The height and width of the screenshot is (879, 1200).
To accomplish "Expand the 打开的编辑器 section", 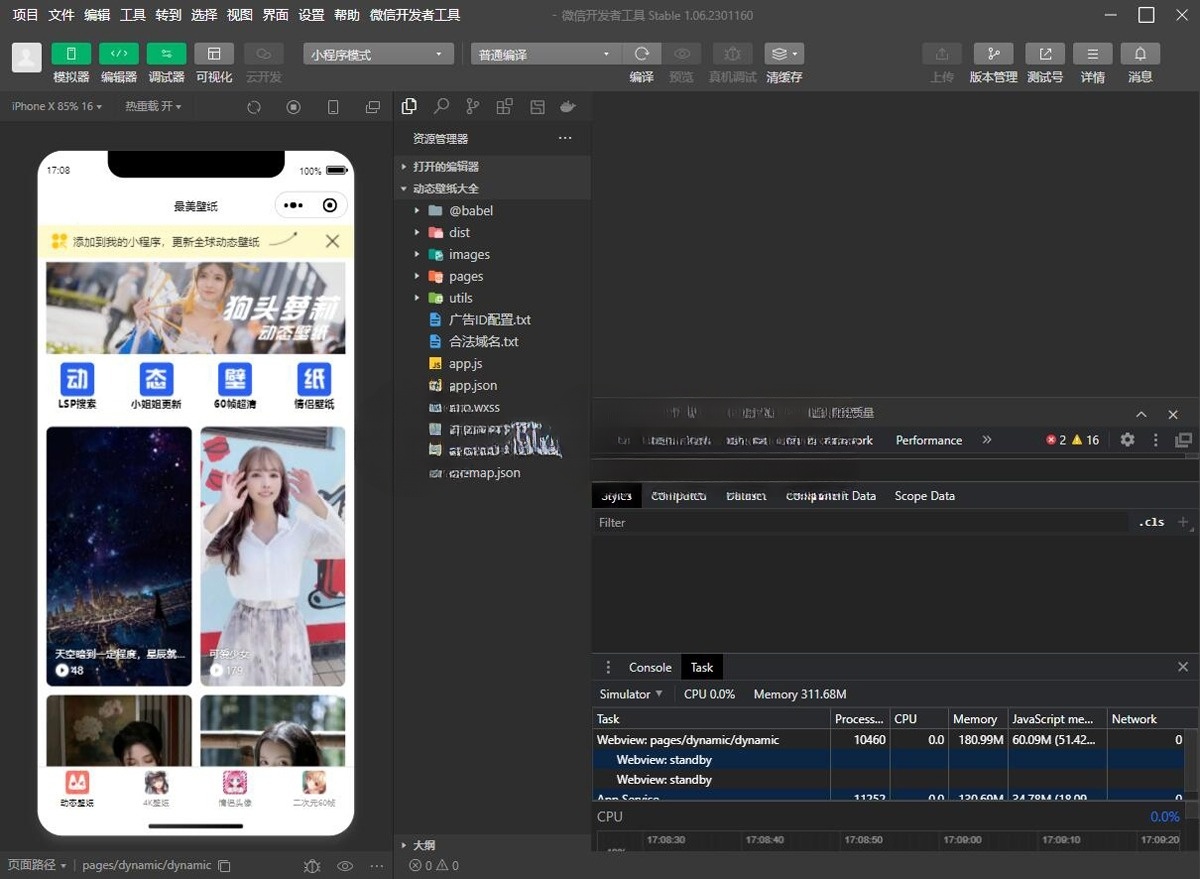I will [492, 166].
